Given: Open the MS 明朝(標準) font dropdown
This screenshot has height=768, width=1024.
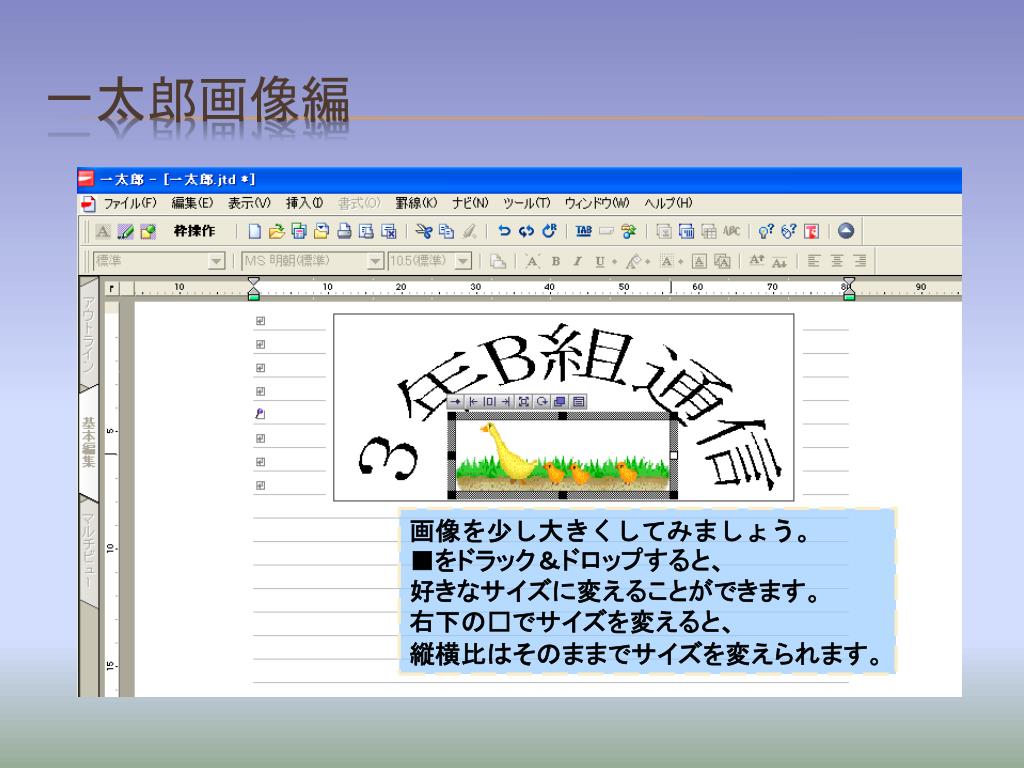Looking at the screenshot, I should (375, 261).
